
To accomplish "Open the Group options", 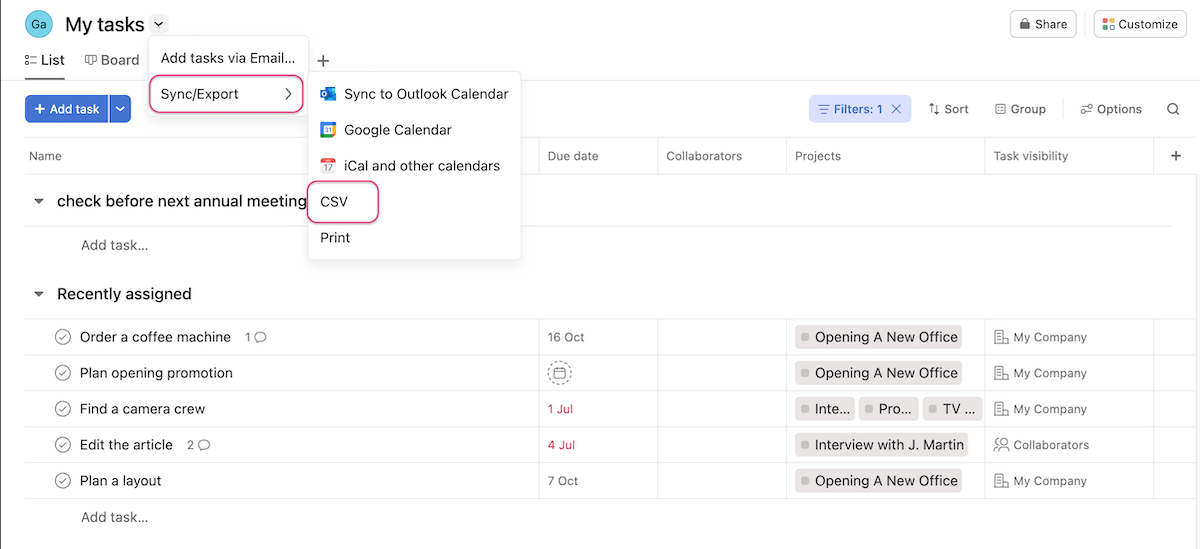I will 1020,109.
